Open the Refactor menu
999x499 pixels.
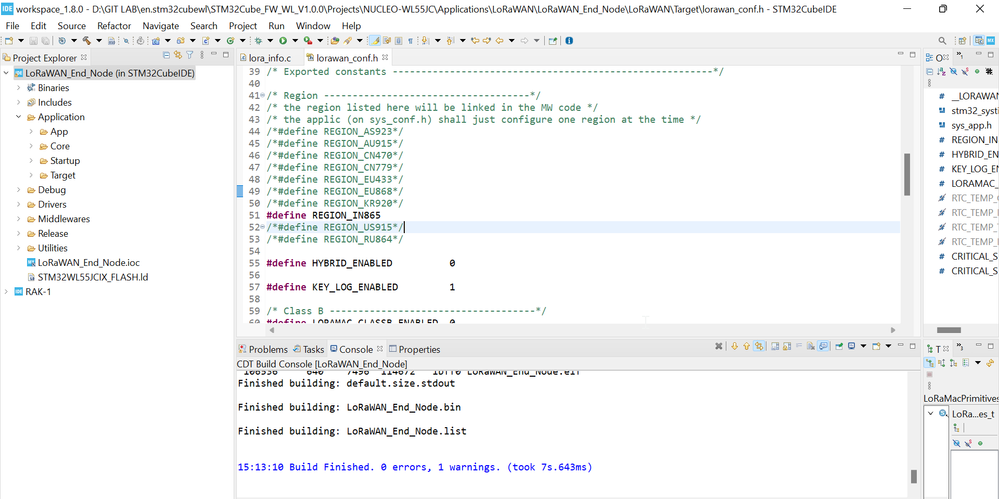(114, 25)
